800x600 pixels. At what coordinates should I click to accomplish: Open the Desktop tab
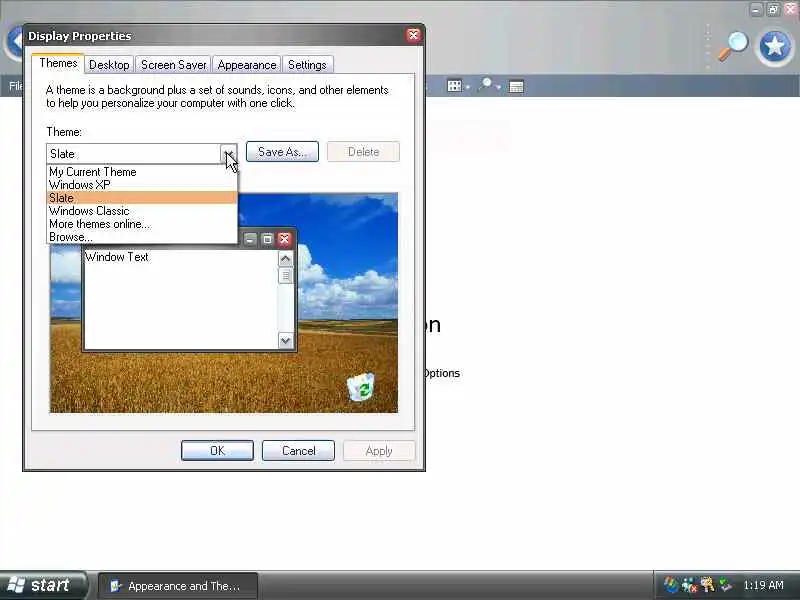[109, 65]
